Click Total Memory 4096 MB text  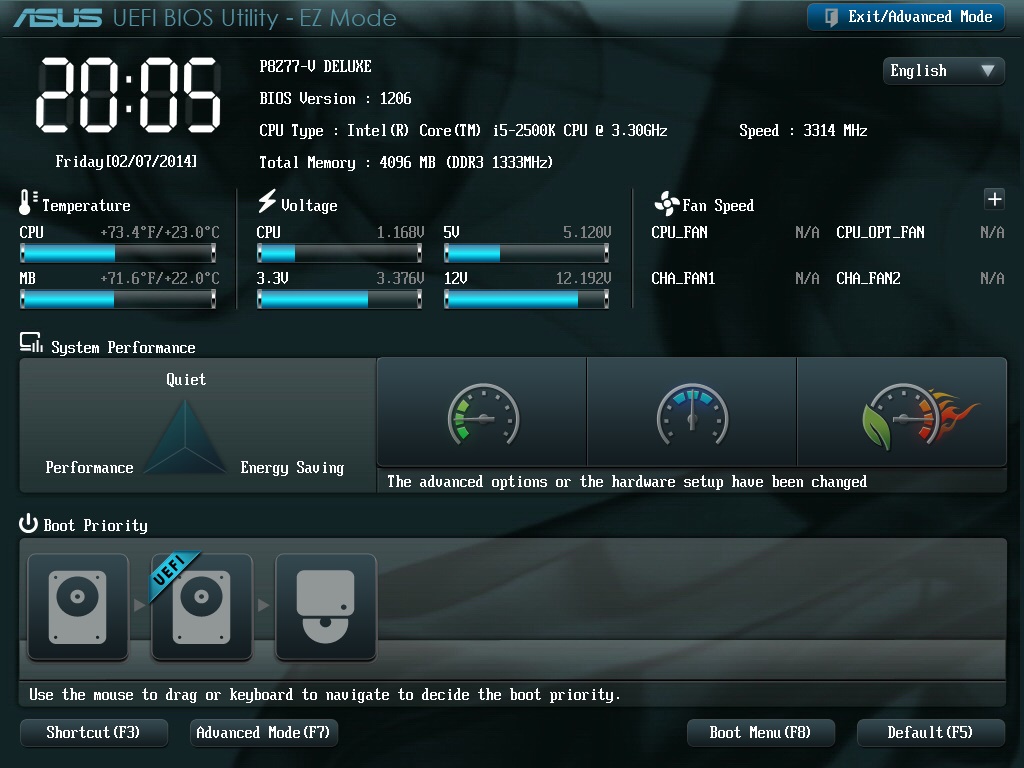coord(406,163)
